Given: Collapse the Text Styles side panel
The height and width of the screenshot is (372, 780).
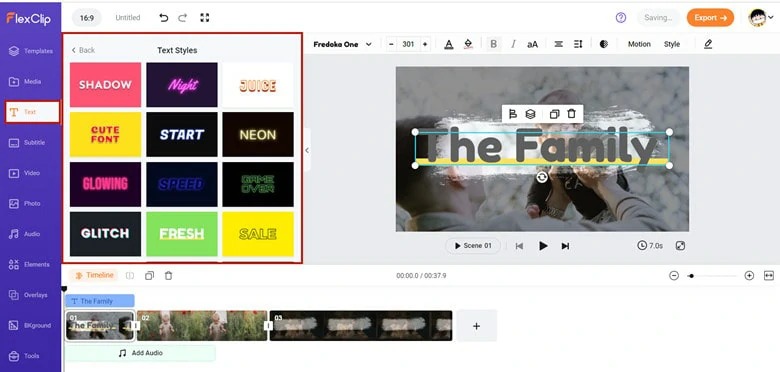Looking at the screenshot, I should point(307,150).
